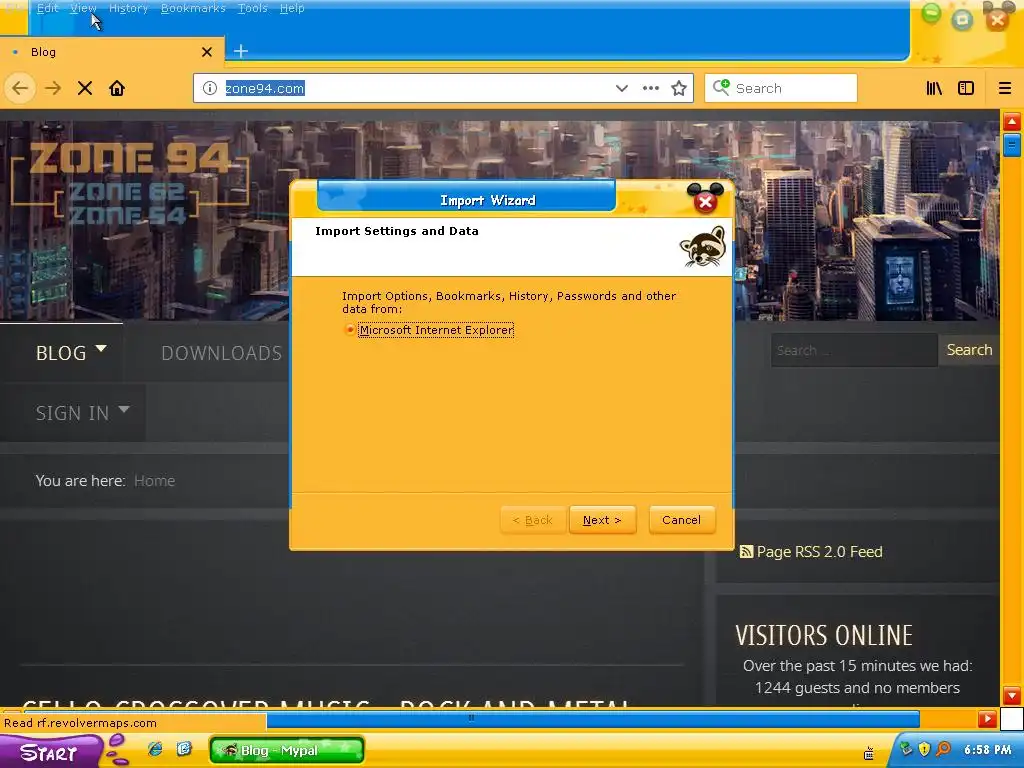Toggle the sidebar view icon
This screenshot has width=1024, height=768.
(x=966, y=88)
